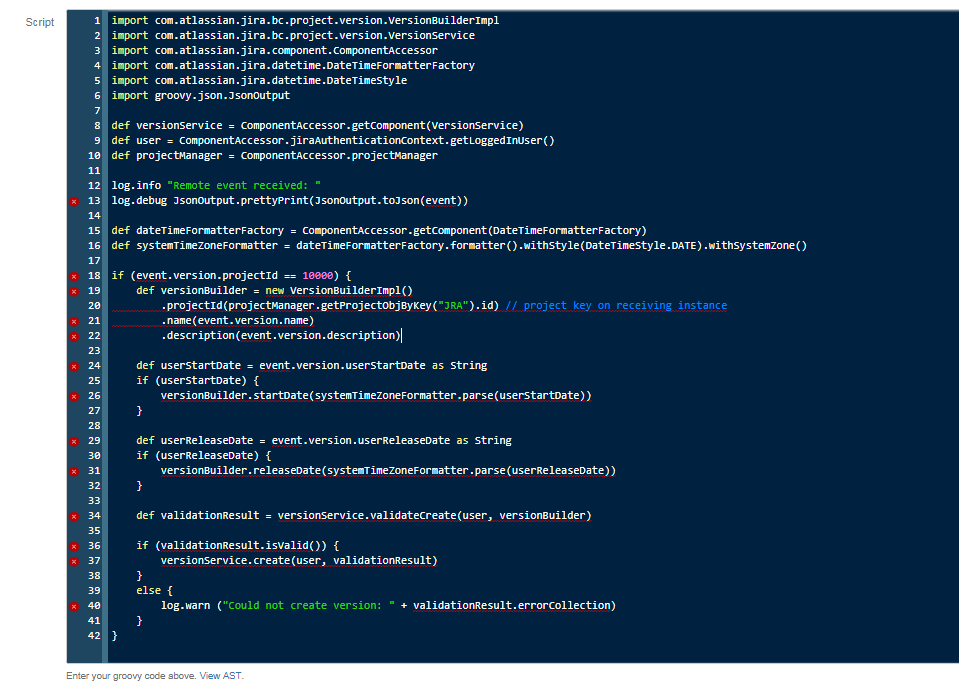Viewport: 959px width, 689px height.
Task: Click the Script field label
Action: click(40, 22)
